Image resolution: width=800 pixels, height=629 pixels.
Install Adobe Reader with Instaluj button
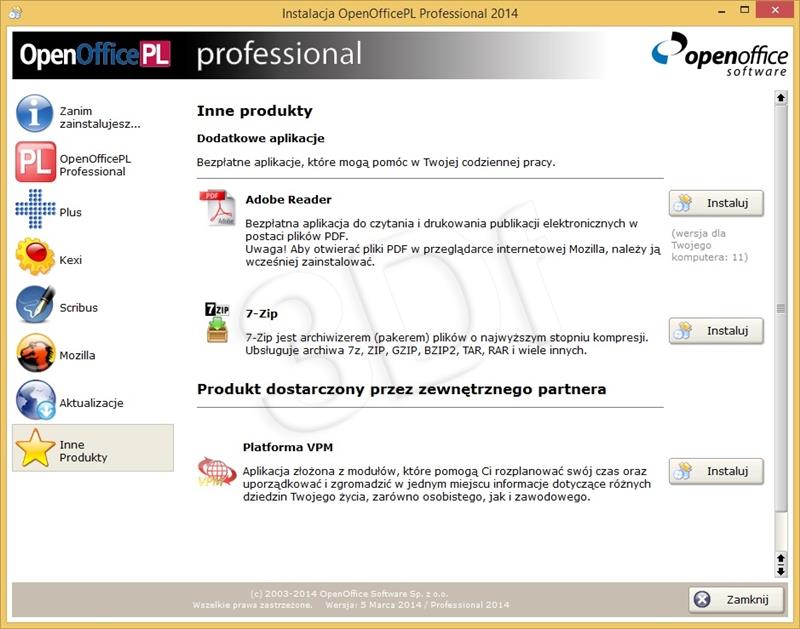coord(716,204)
